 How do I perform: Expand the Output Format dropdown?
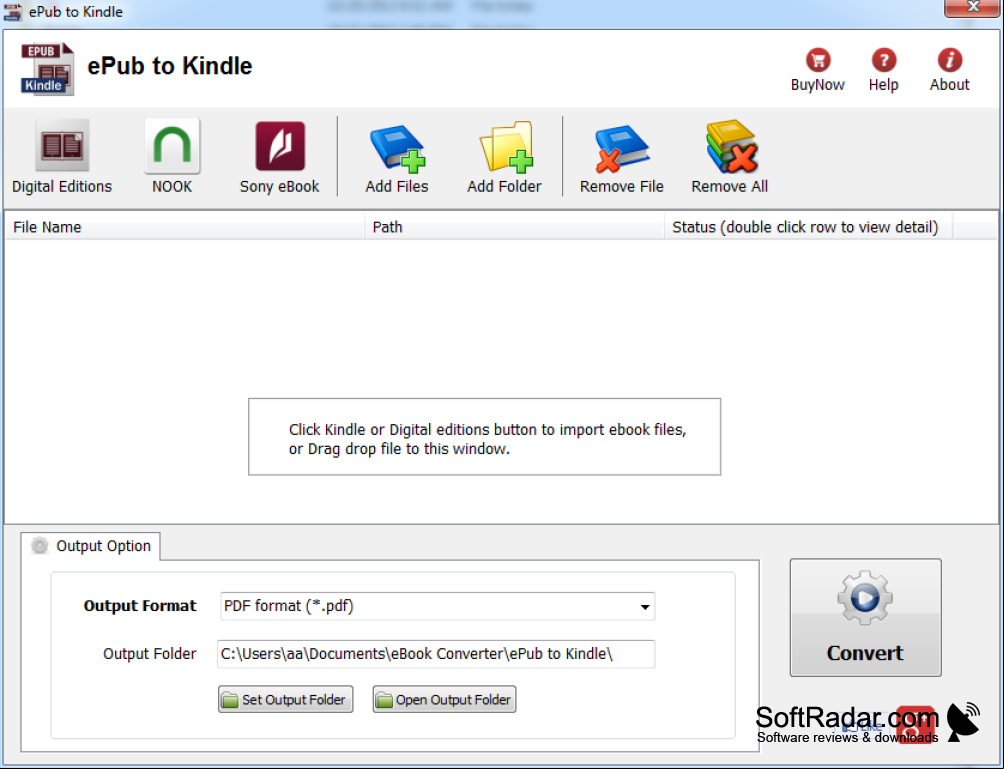click(x=645, y=606)
